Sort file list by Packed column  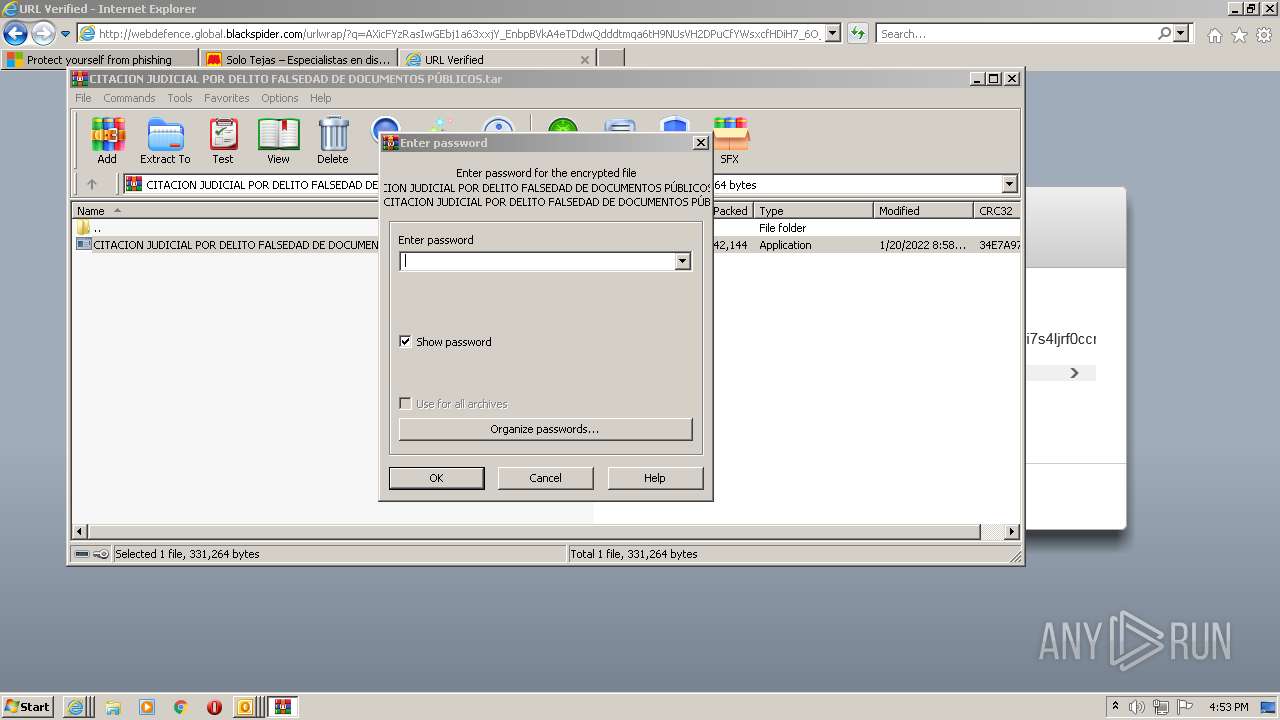pyautogui.click(x=731, y=211)
